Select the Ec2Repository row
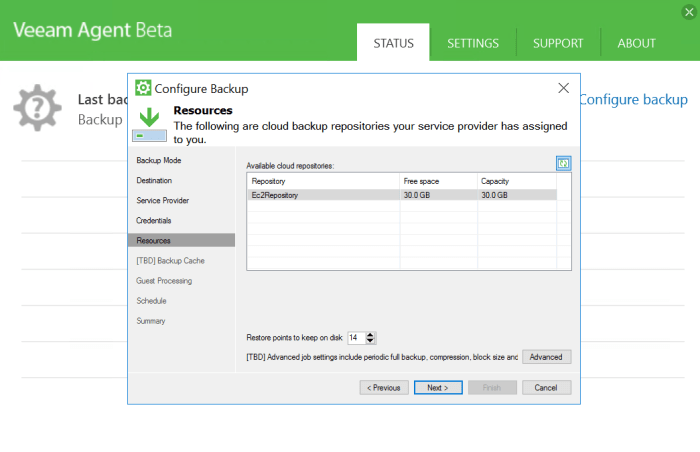Viewport: 700px width, 452px height. click(402, 195)
